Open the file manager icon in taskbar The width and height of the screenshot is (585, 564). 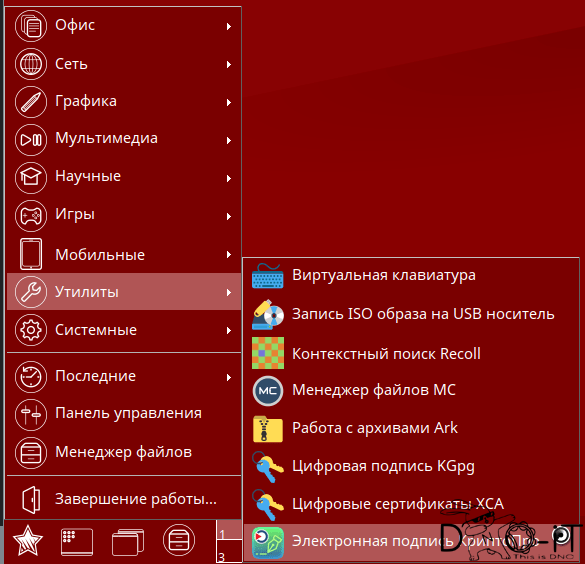pos(179,540)
